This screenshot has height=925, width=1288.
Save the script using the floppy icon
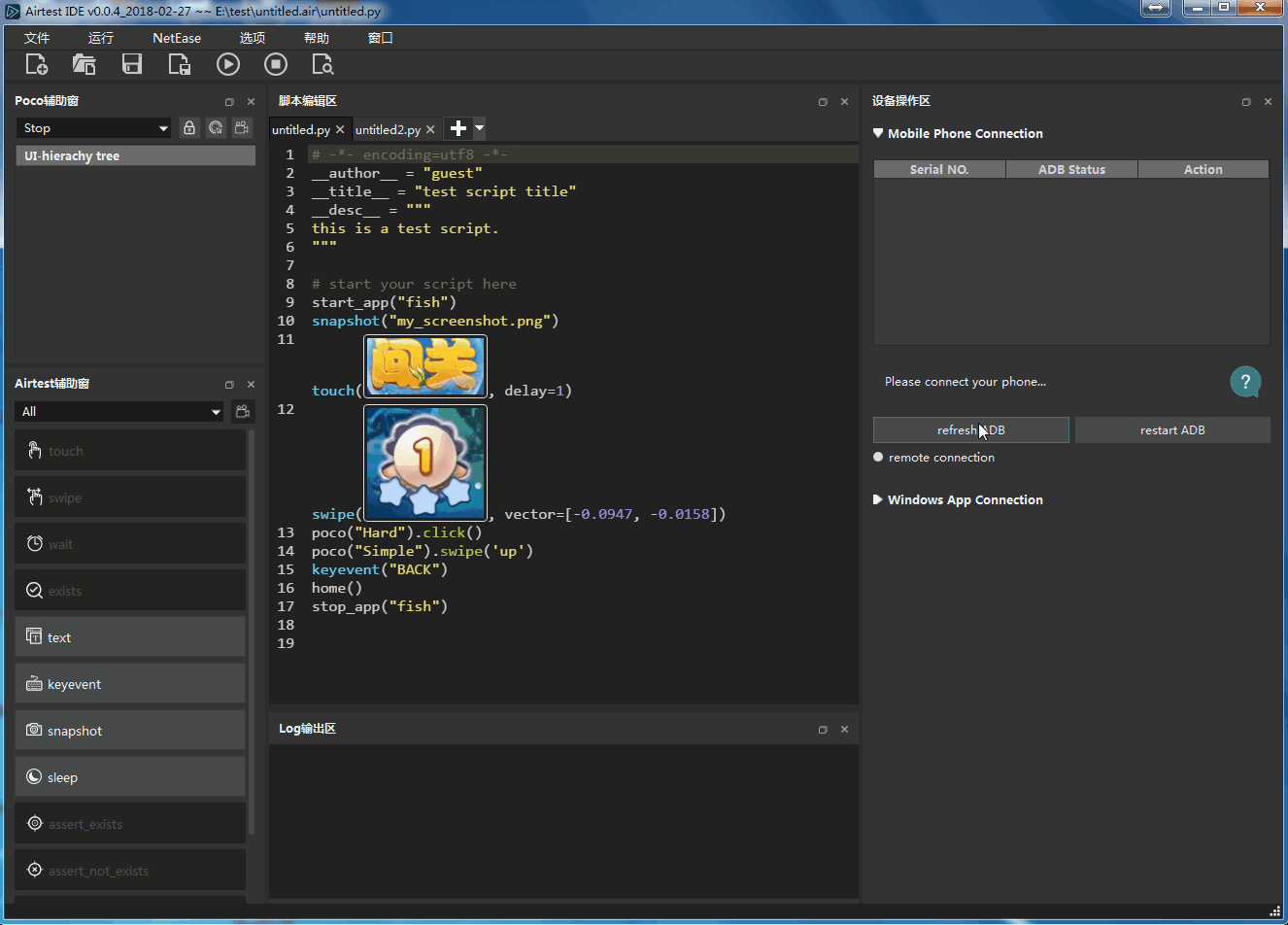tap(132, 64)
